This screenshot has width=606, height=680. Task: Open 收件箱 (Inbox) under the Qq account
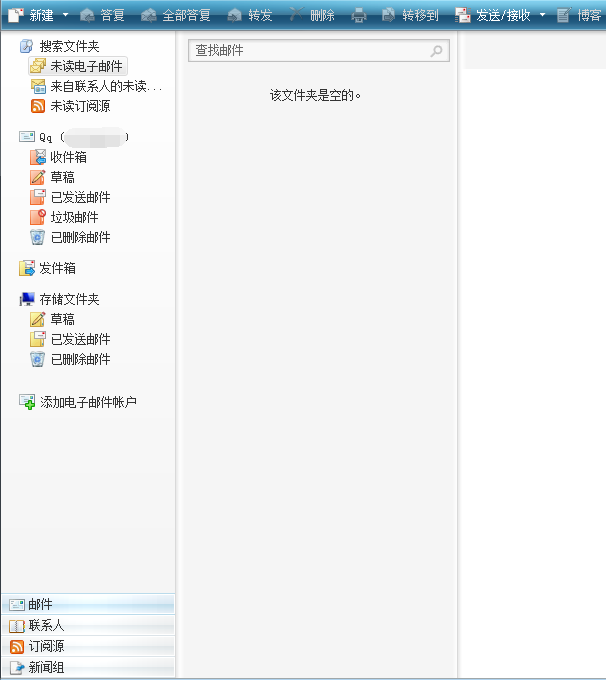click(68, 157)
